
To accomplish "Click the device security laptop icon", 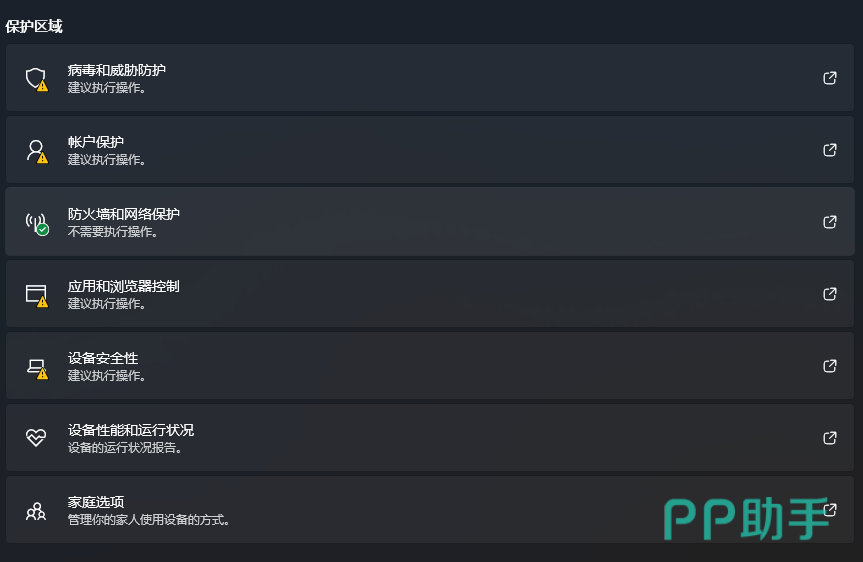I will (36, 366).
